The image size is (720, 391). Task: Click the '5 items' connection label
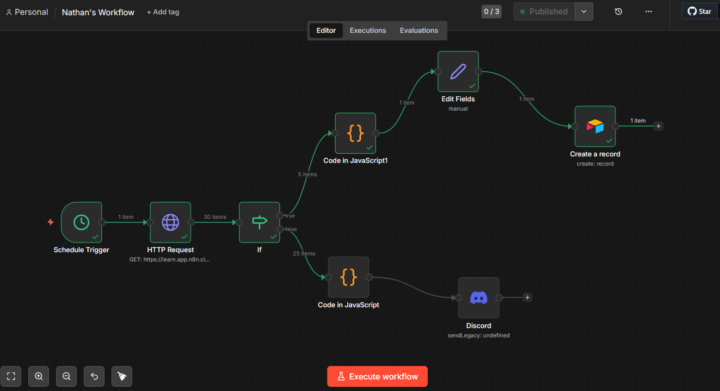click(x=307, y=174)
